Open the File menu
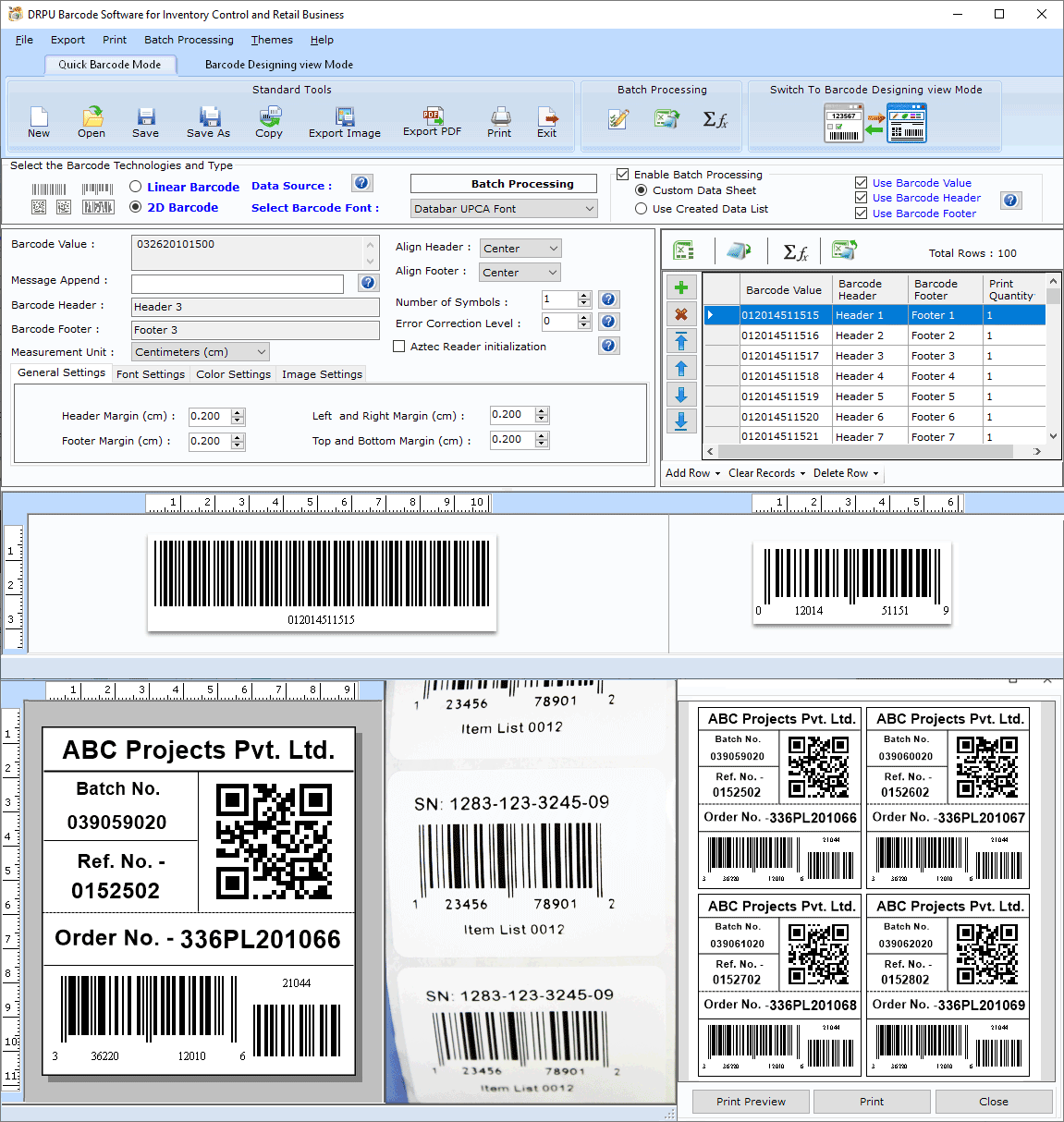 point(24,40)
